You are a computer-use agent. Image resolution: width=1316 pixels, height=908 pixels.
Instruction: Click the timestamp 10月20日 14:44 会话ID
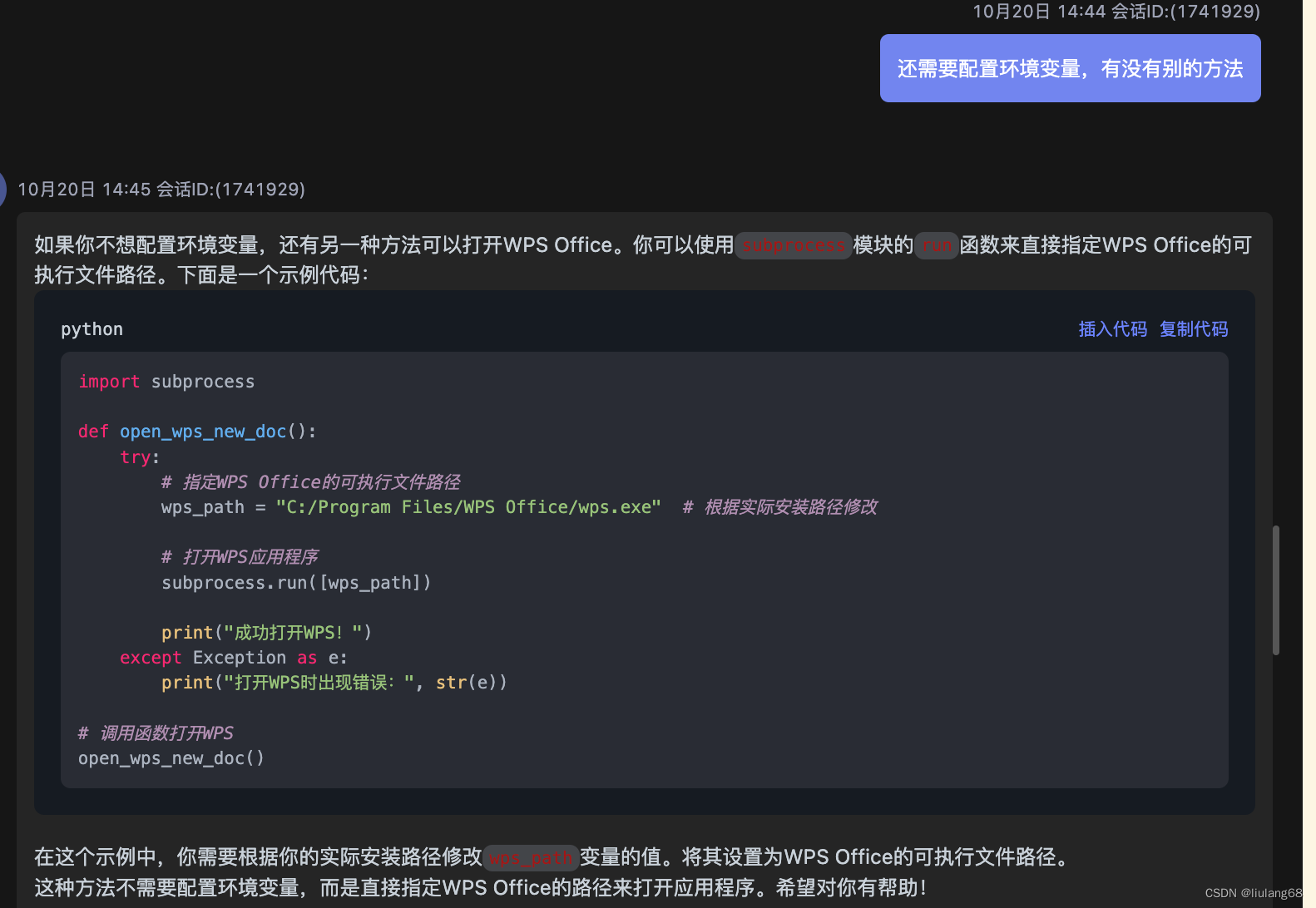pyautogui.click(x=1116, y=12)
